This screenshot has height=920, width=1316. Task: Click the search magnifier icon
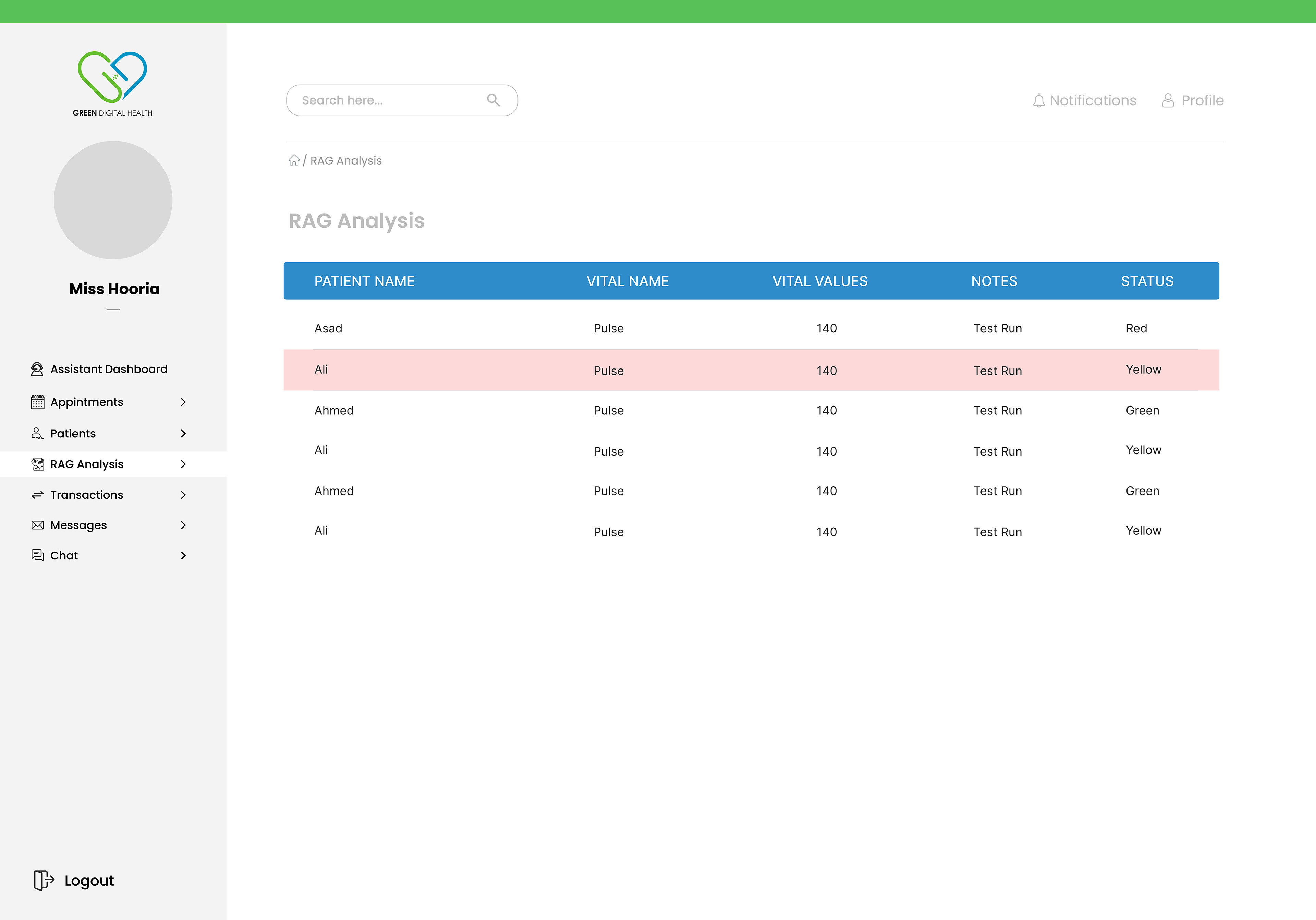(493, 100)
